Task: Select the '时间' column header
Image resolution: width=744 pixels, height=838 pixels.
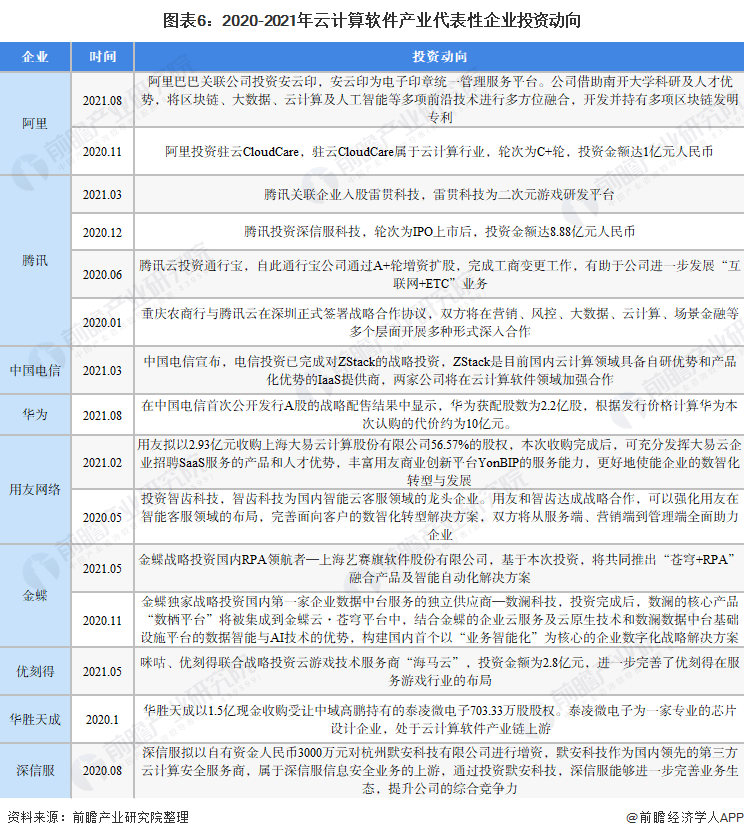Action: (x=102, y=57)
